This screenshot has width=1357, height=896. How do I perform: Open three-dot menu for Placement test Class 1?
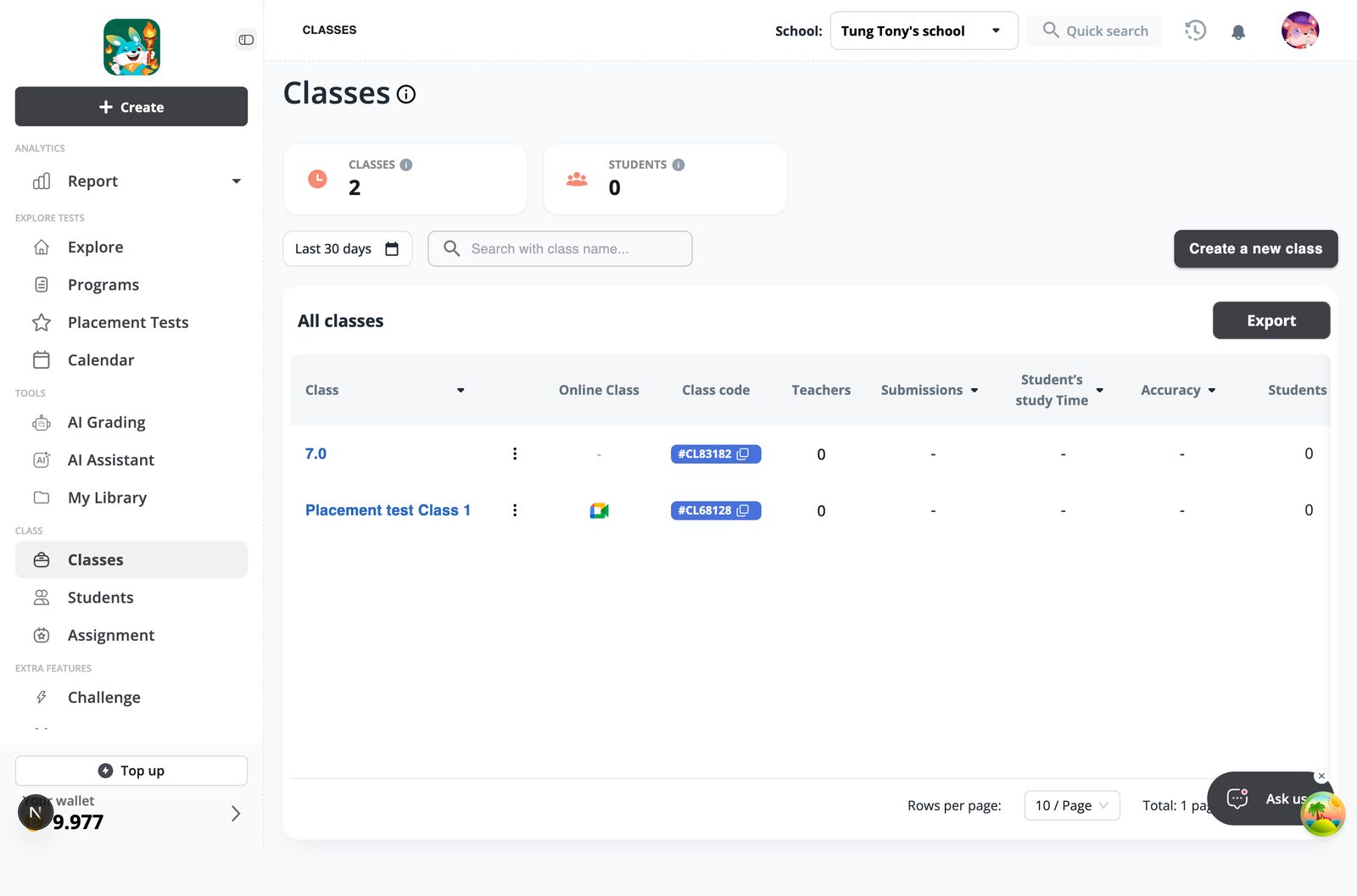pyautogui.click(x=515, y=510)
